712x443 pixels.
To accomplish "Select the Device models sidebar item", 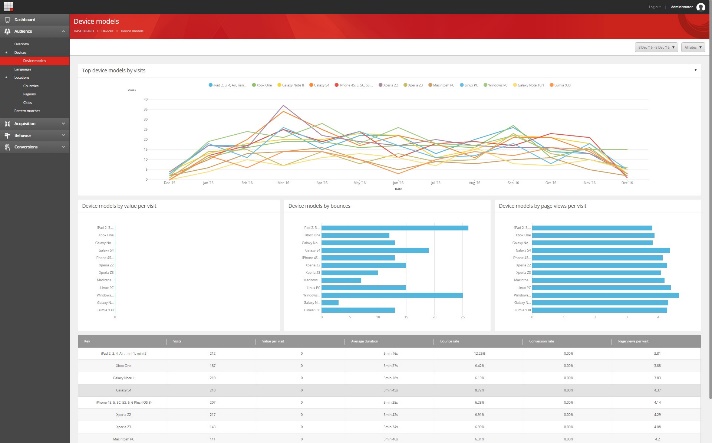I will tap(35, 61).
